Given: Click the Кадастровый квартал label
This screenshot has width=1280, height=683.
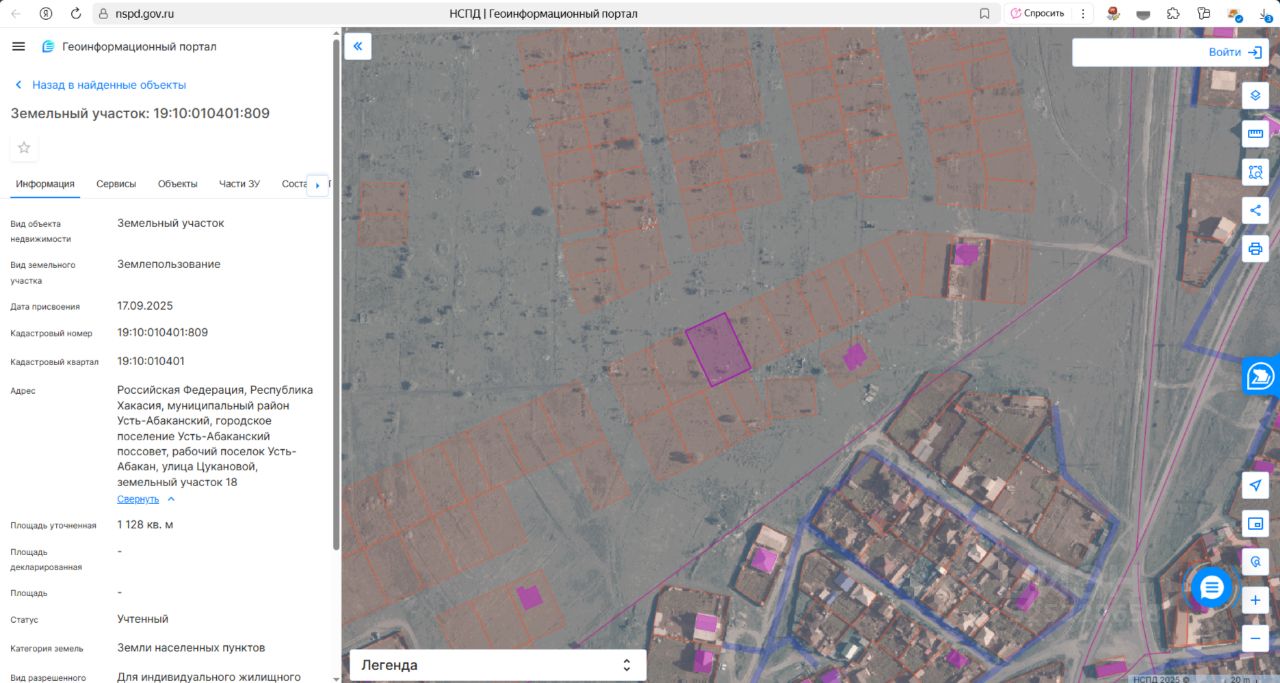Looking at the screenshot, I should (x=55, y=362).
